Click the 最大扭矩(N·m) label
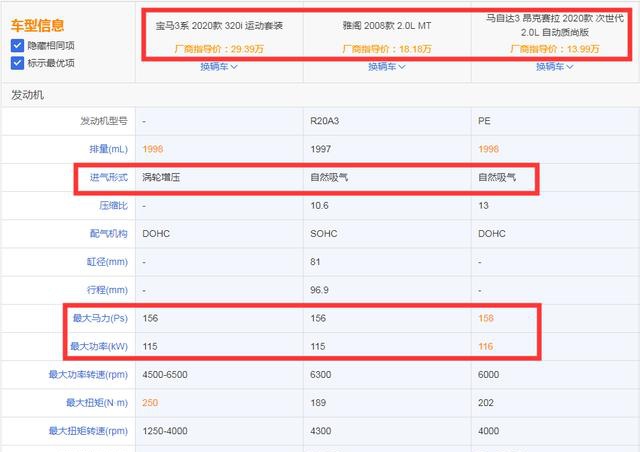The image size is (640, 452). click(97, 403)
